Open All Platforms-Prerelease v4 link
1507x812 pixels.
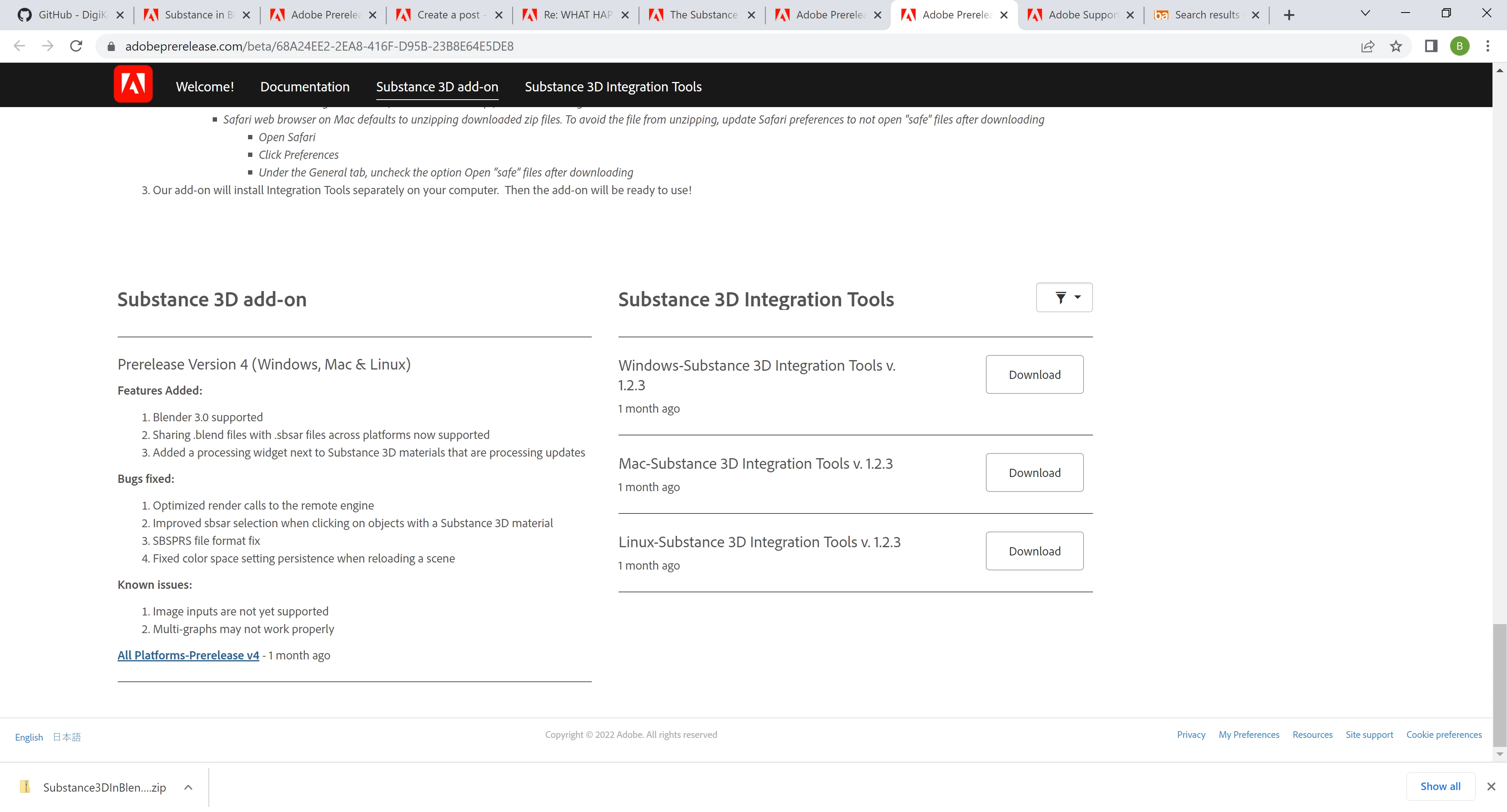pyautogui.click(x=188, y=655)
